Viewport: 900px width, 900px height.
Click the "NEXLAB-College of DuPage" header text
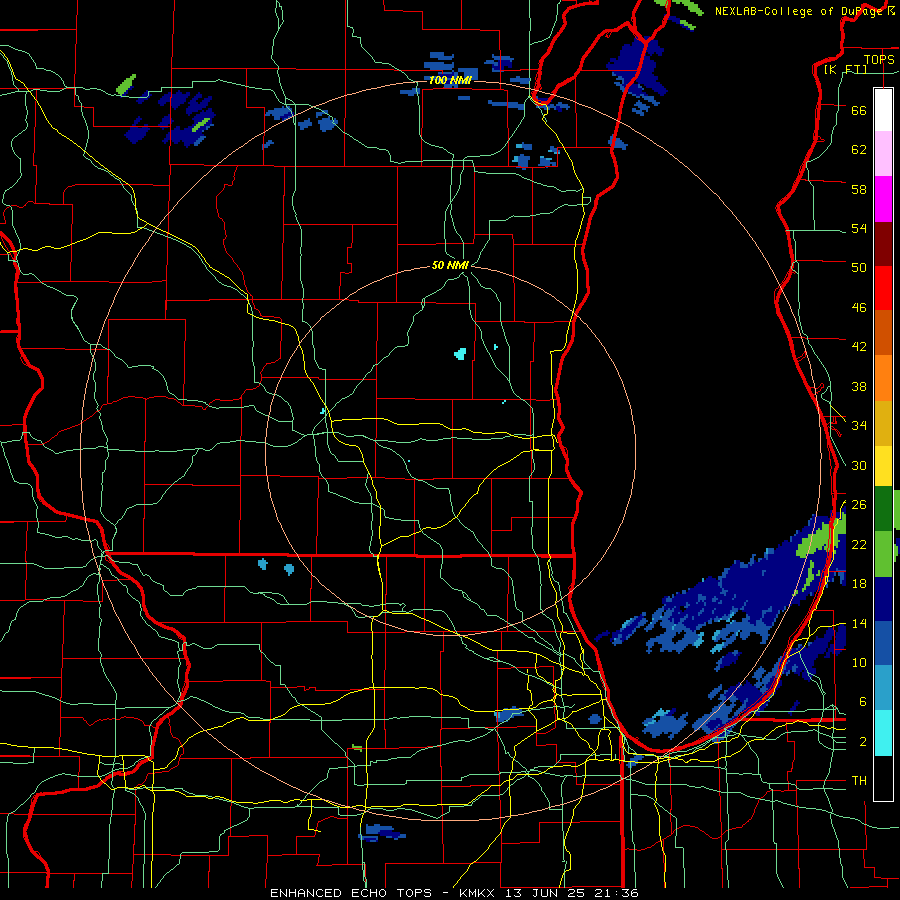pyautogui.click(x=799, y=11)
